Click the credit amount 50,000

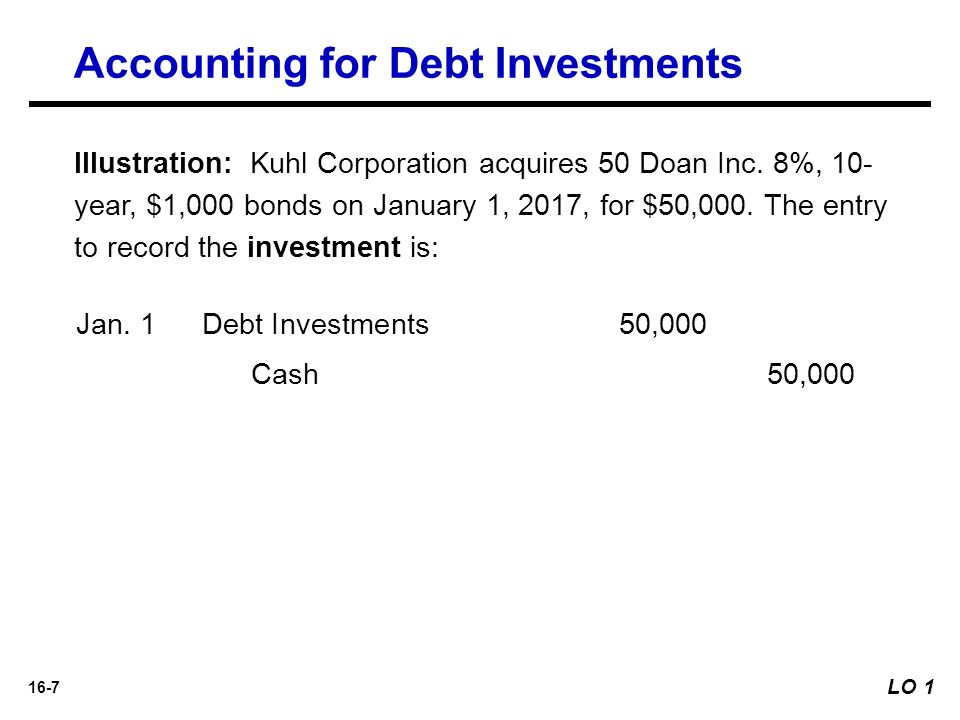coord(811,375)
